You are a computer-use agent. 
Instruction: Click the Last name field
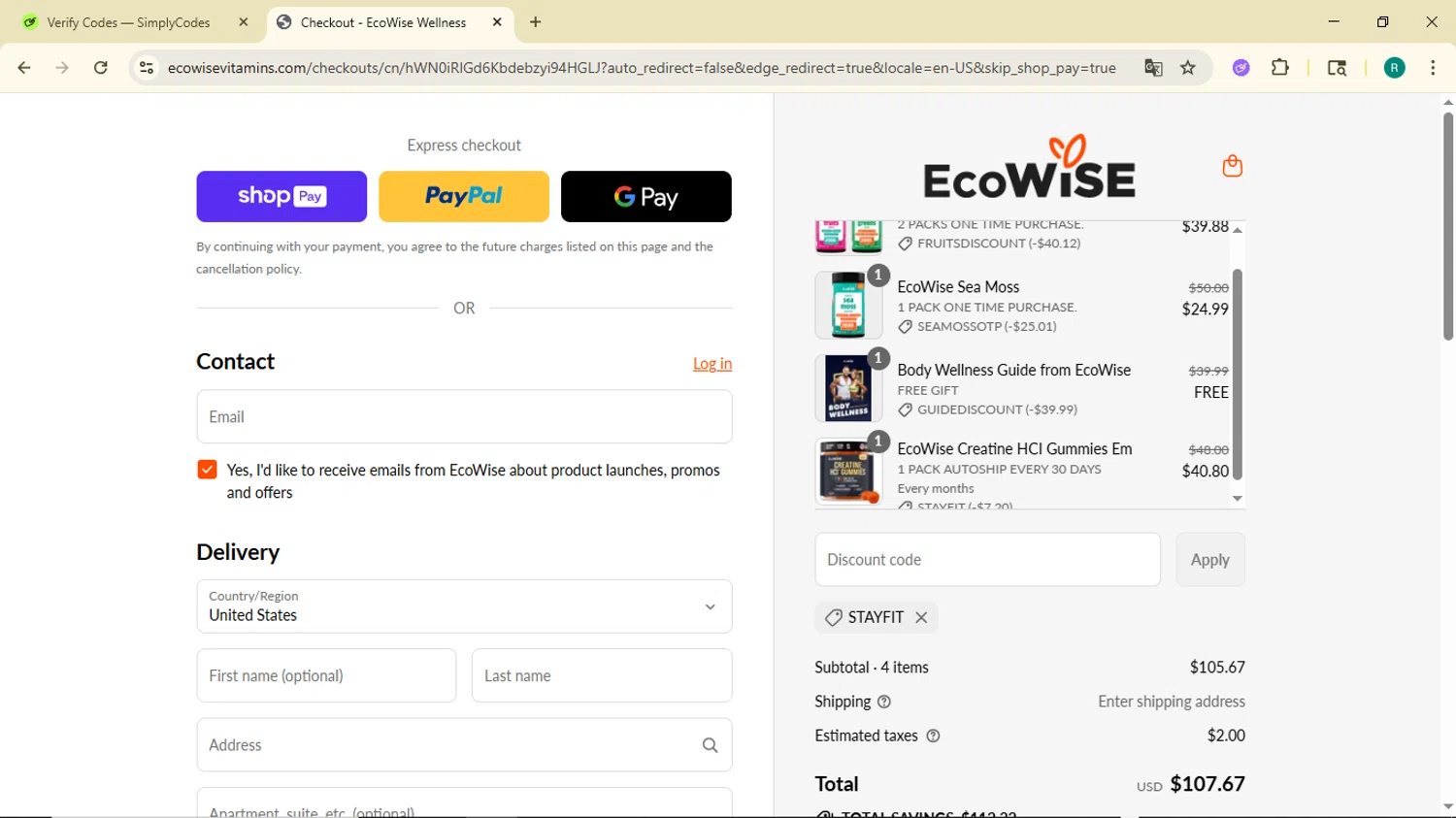pos(602,676)
